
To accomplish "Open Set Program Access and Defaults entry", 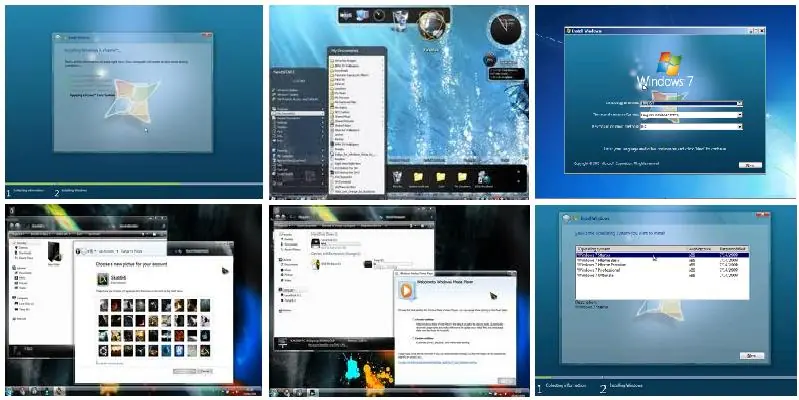I will tap(297, 99).
